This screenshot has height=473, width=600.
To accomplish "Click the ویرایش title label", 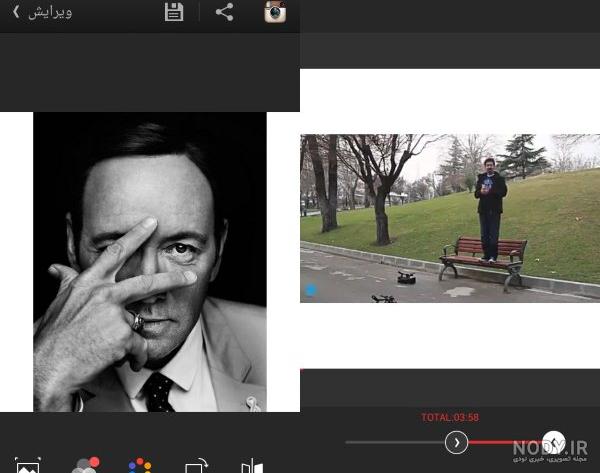I will point(50,13).
